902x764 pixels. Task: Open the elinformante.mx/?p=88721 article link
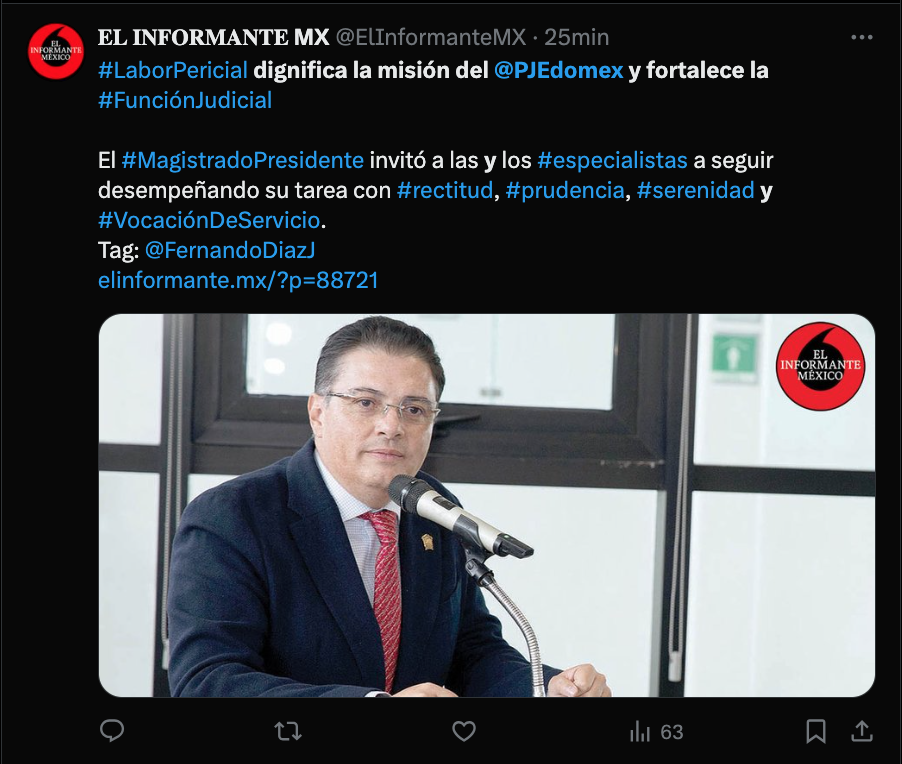point(238,280)
